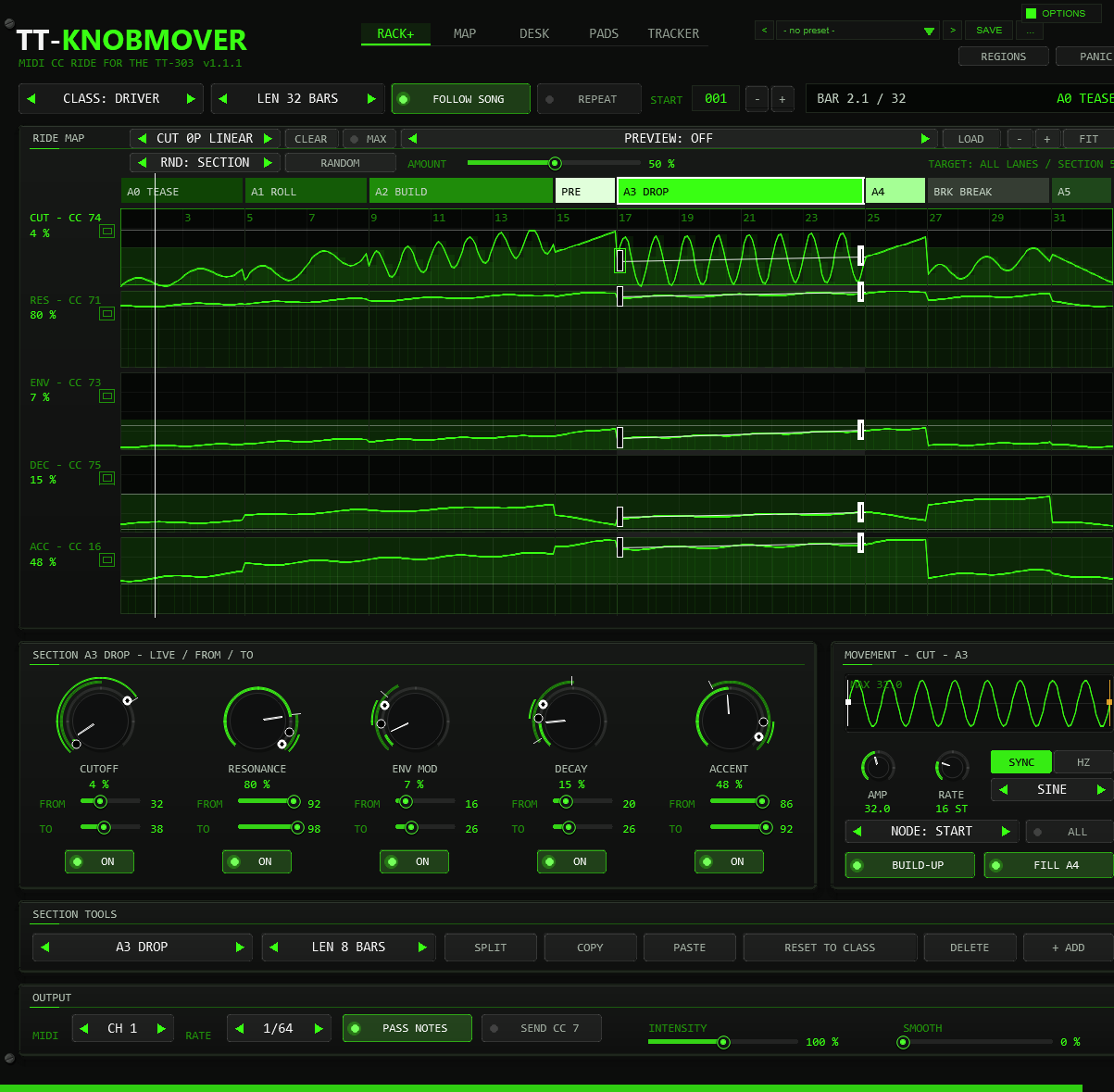
Task: Enable SEND CC 7
Action: point(541,1028)
